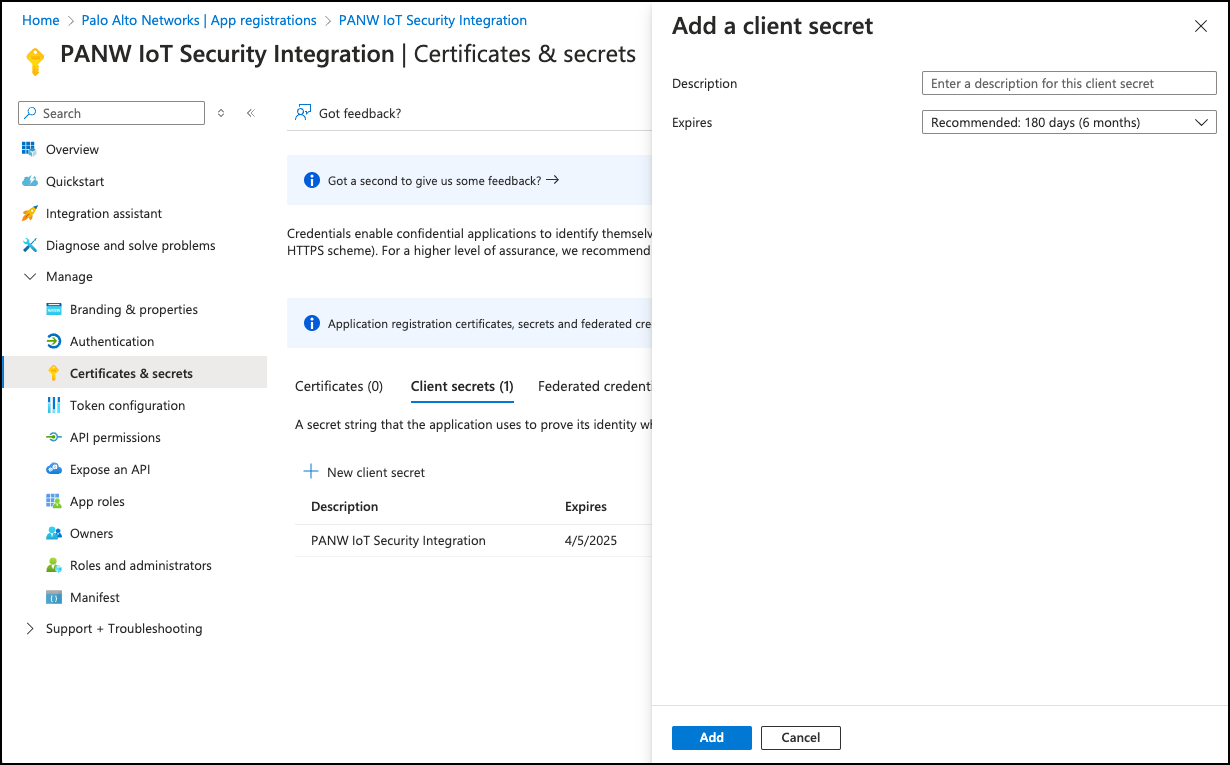Click New client secret plus button
This screenshot has height=765, width=1230.
pos(311,472)
